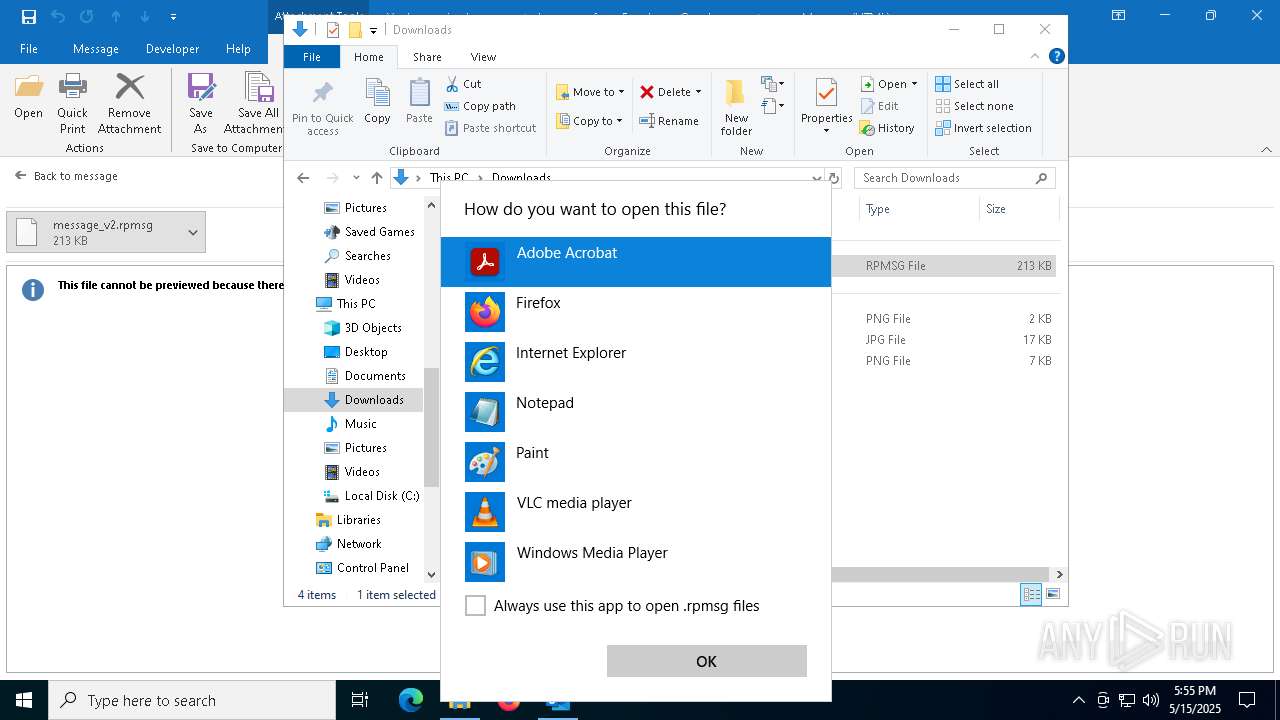Choose Windows Media Player option
This screenshot has height=720, width=1280.
pos(635,562)
